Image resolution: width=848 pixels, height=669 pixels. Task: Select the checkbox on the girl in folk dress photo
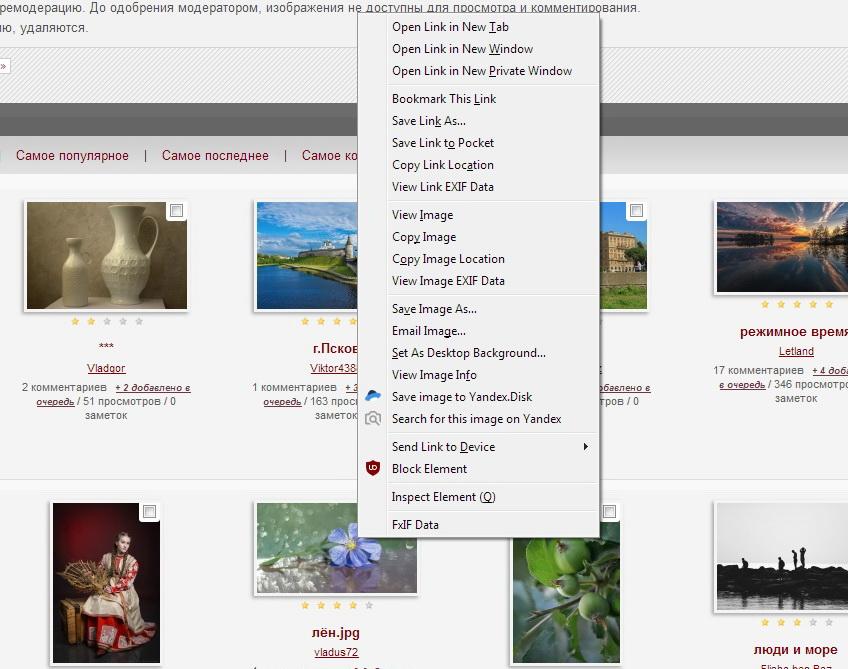pos(149,511)
